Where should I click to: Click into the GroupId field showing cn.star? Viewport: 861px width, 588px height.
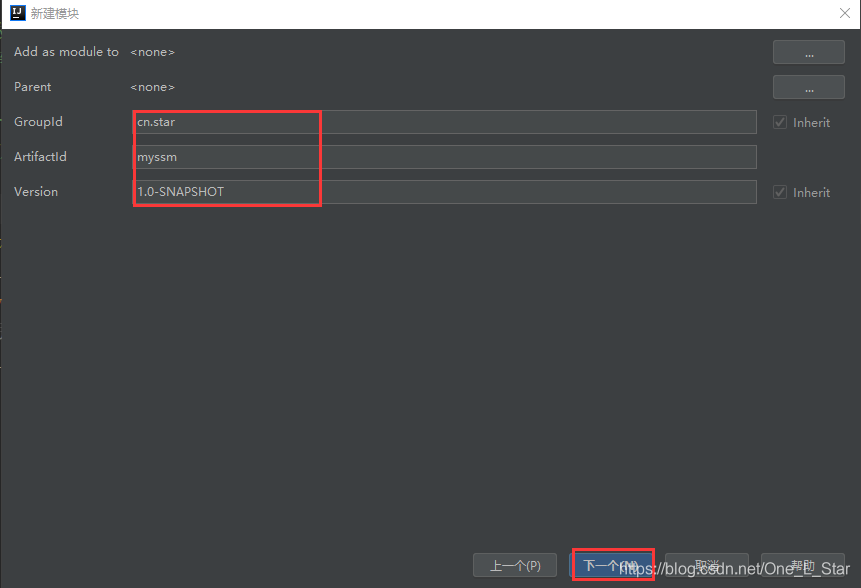click(226, 121)
